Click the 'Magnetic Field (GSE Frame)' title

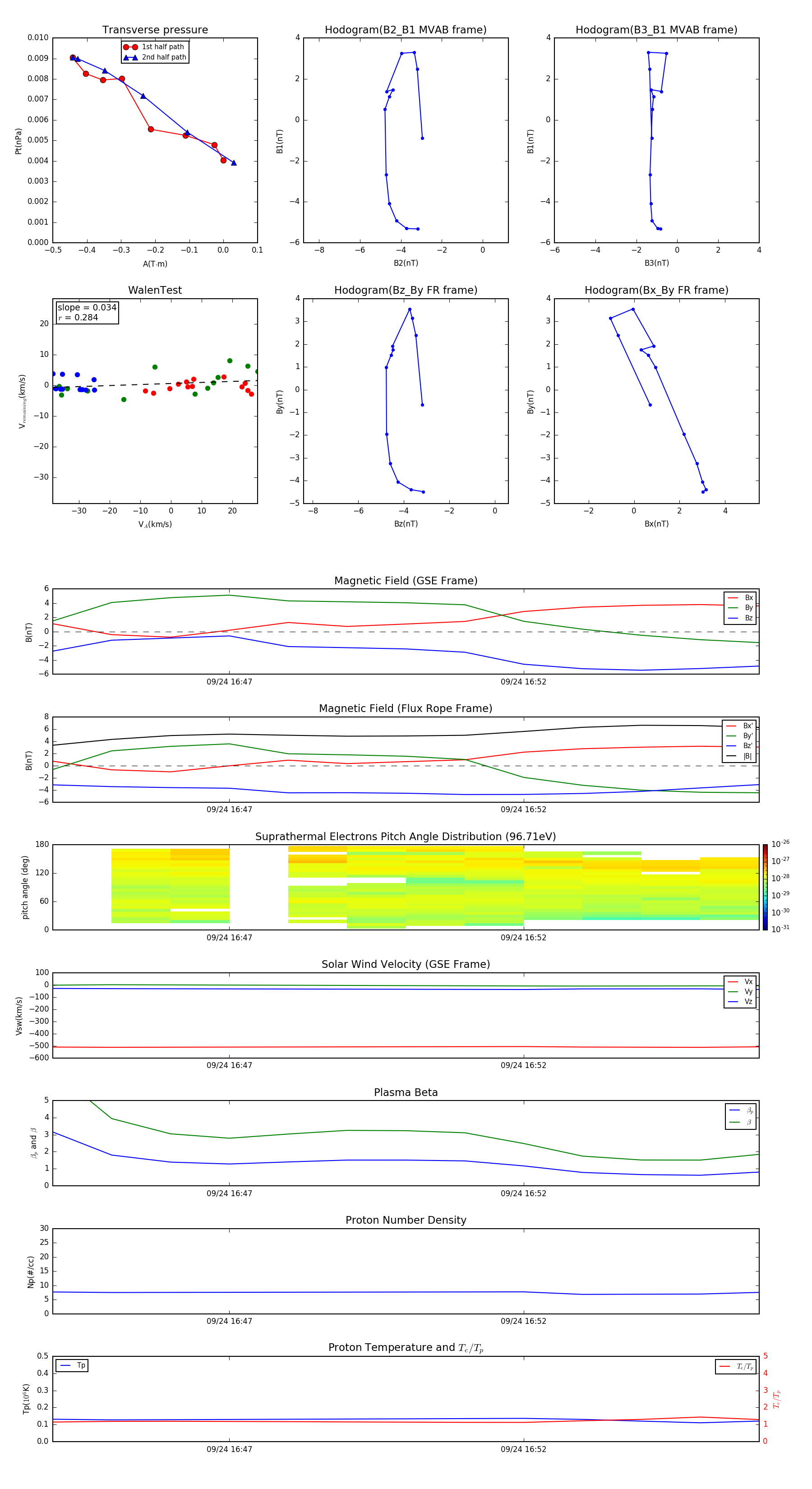click(406, 580)
